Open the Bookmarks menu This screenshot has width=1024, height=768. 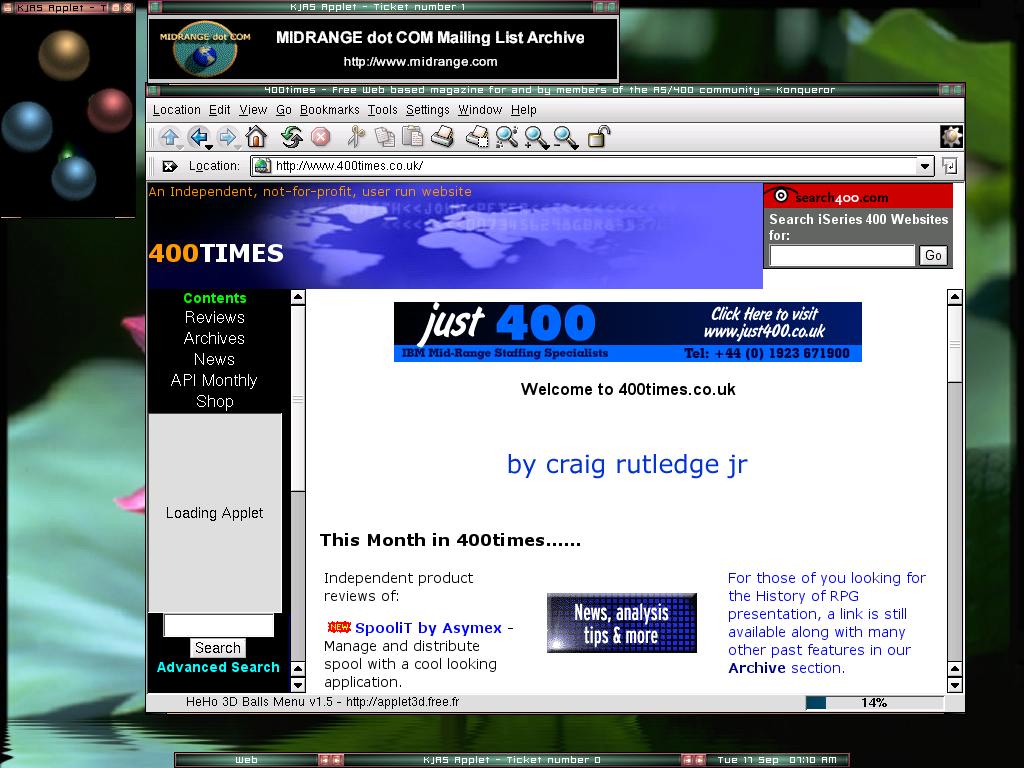pos(329,110)
